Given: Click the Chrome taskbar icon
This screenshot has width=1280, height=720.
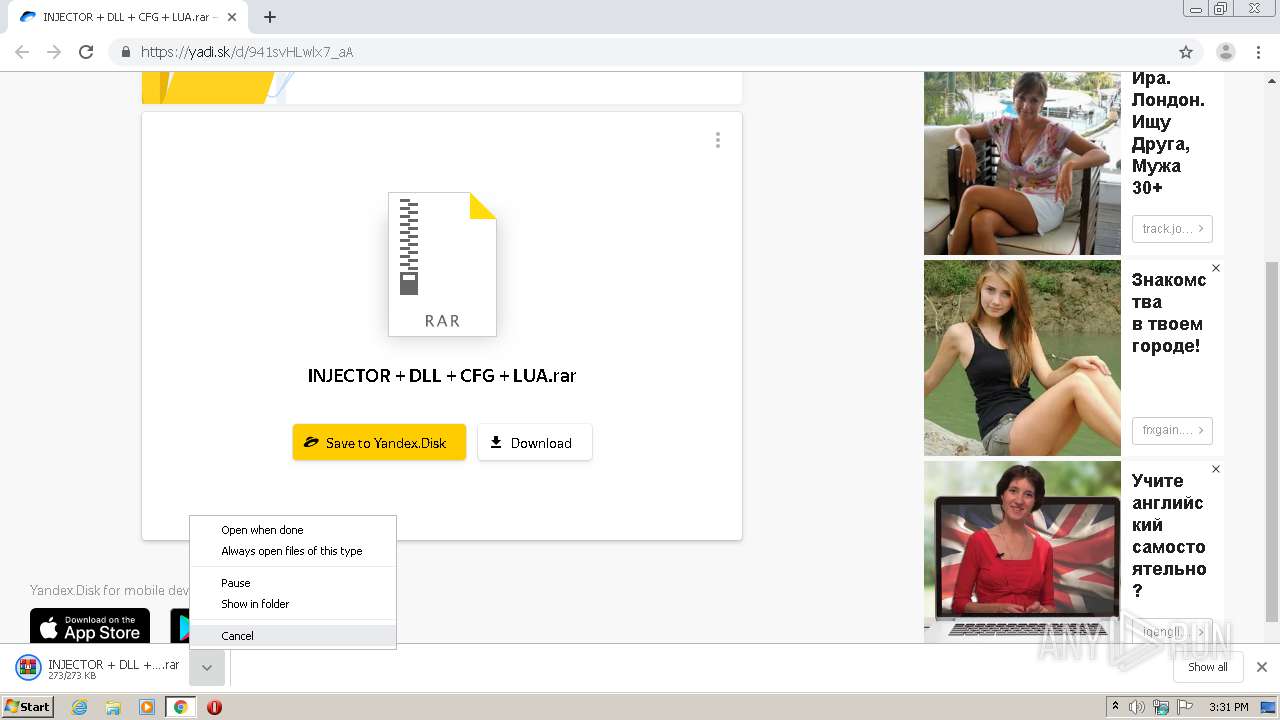Looking at the screenshot, I should coord(180,707).
